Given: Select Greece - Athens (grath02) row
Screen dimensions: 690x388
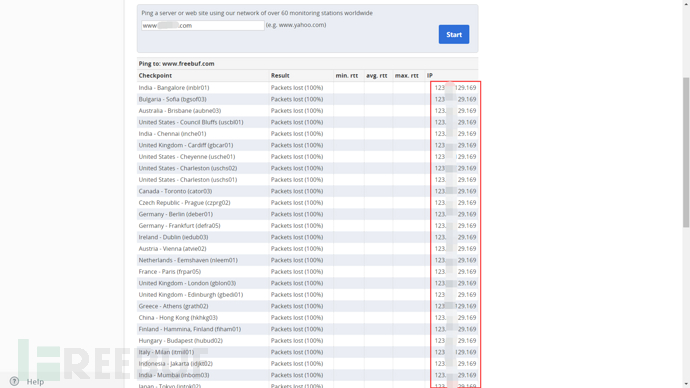Looking at the screenshot, I should pos(307,306).
